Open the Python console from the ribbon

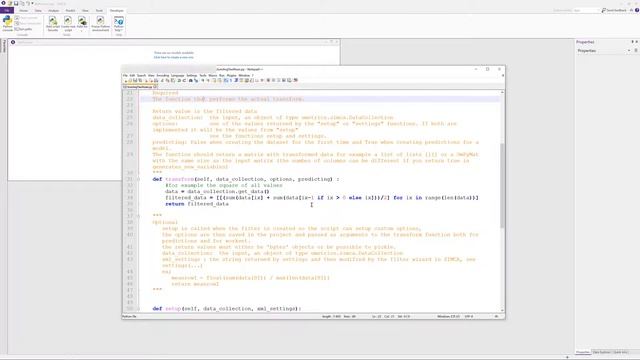tap(7, 24)
